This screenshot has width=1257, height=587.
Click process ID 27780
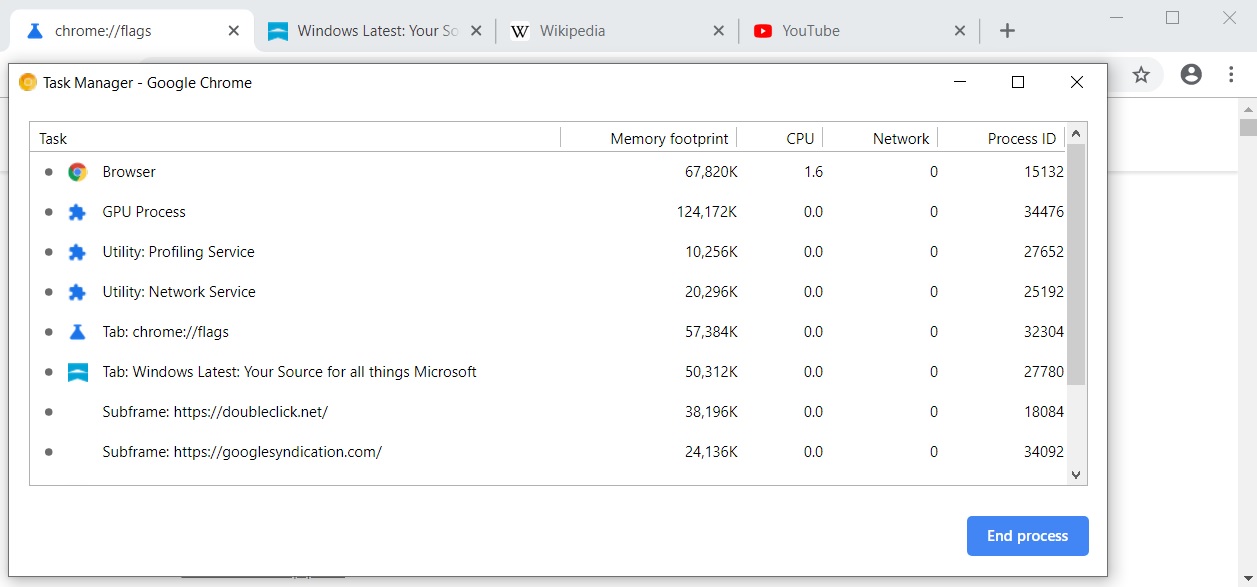coord(1043,372)
